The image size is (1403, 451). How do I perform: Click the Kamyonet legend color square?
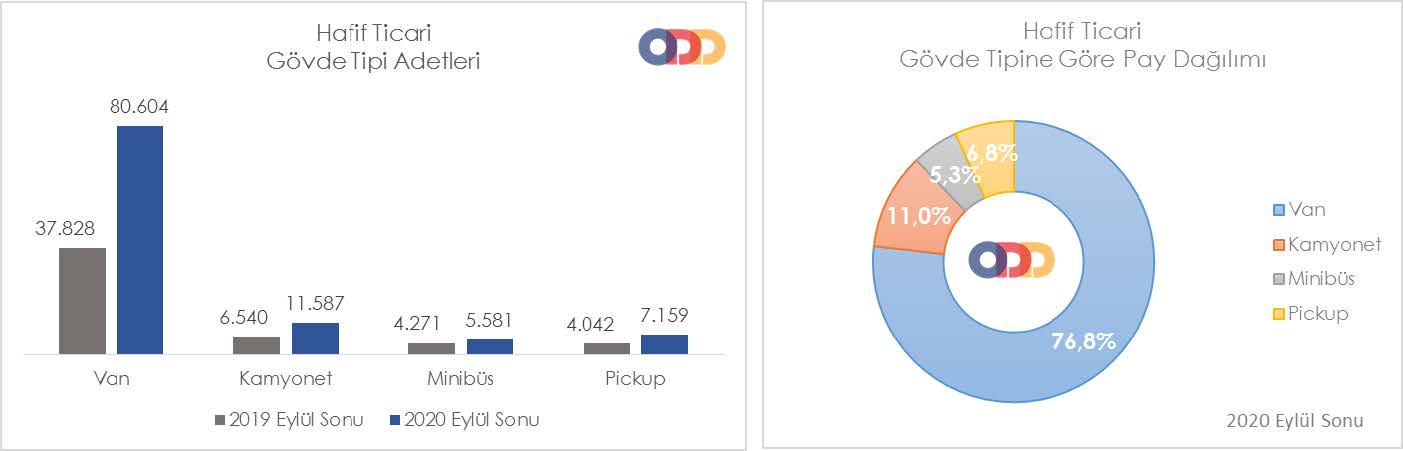point(1279,245)
